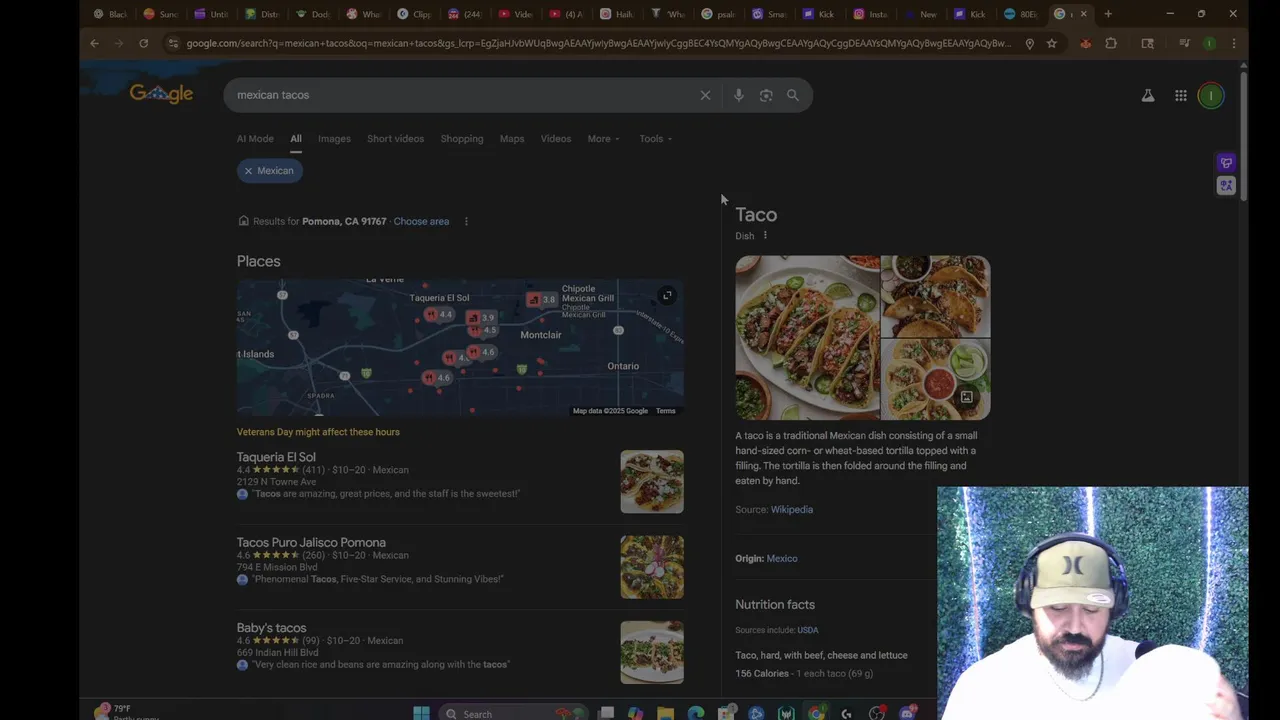
Task: Open File Explorer from taskbar
Action: (x=666, y=713)
